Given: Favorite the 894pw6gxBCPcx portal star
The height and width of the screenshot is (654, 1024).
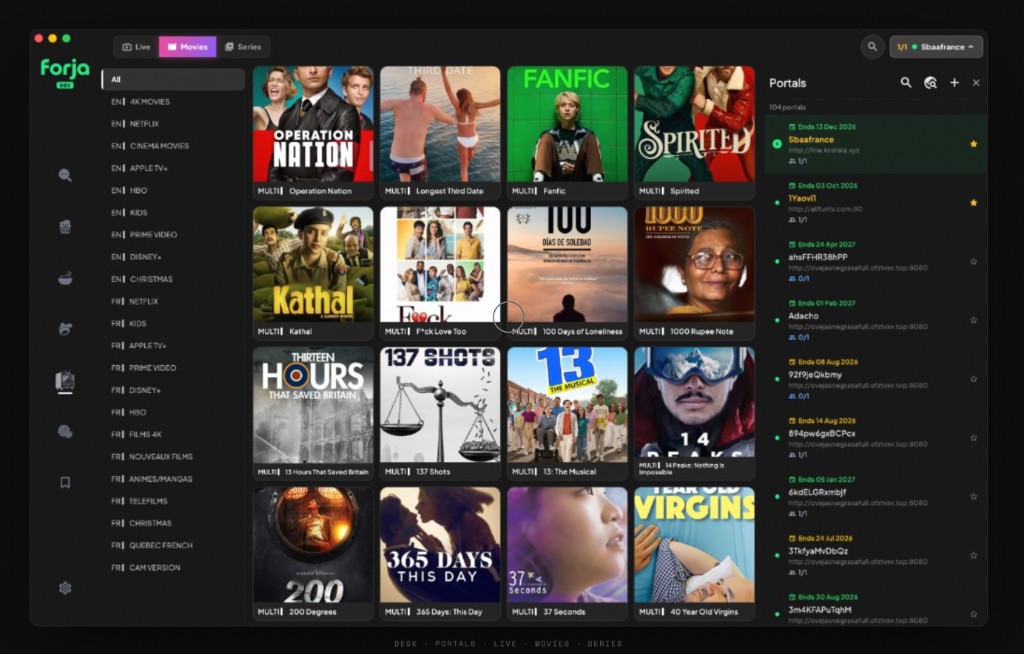Looking at the screenshot, I should (973, 438).
